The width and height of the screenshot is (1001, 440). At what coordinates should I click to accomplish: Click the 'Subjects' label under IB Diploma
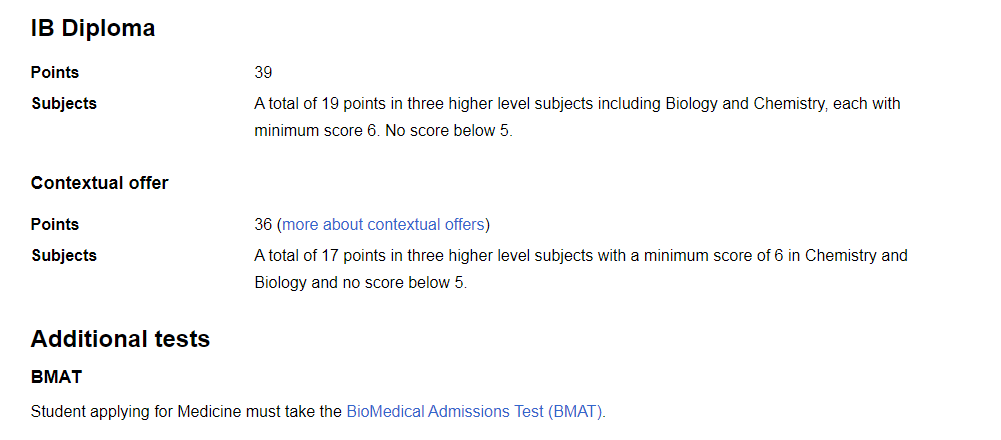point(64,103)
